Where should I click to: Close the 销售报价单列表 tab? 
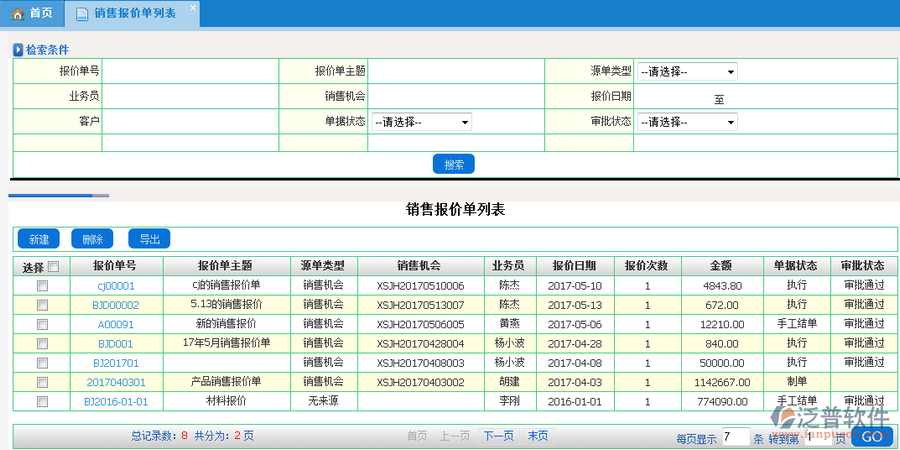click(193, 7)
